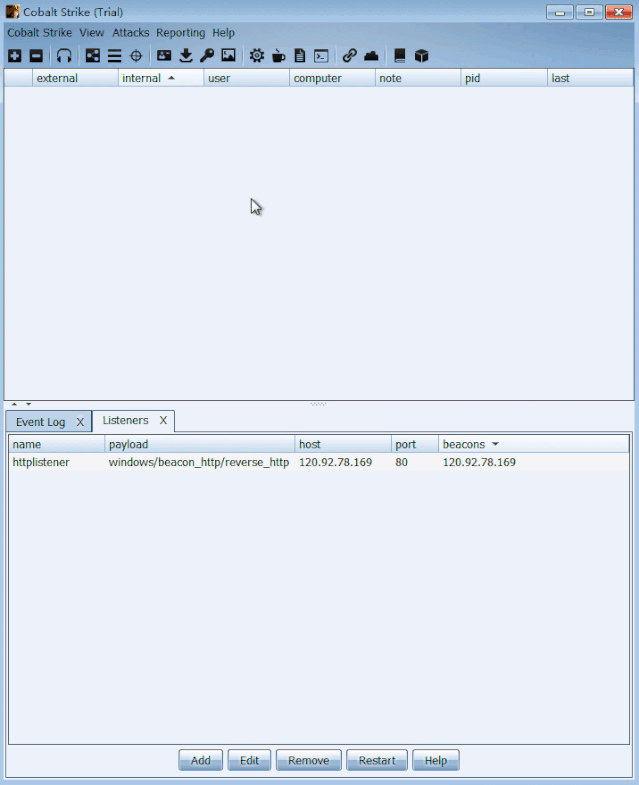Image resolution: width=639 pixels, height=785 pixels.
Task: Switch to target table view crosshair icon
Action: point(136,56)
